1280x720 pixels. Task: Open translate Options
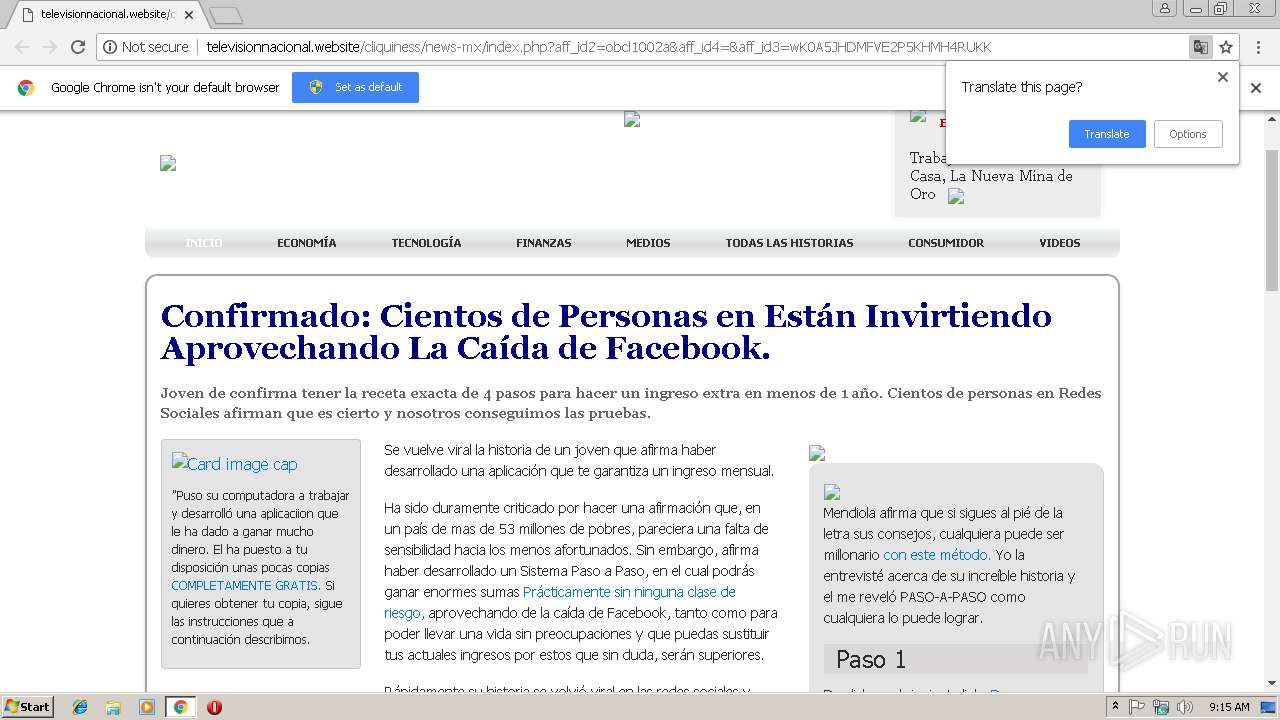[x=1188, y=134]
